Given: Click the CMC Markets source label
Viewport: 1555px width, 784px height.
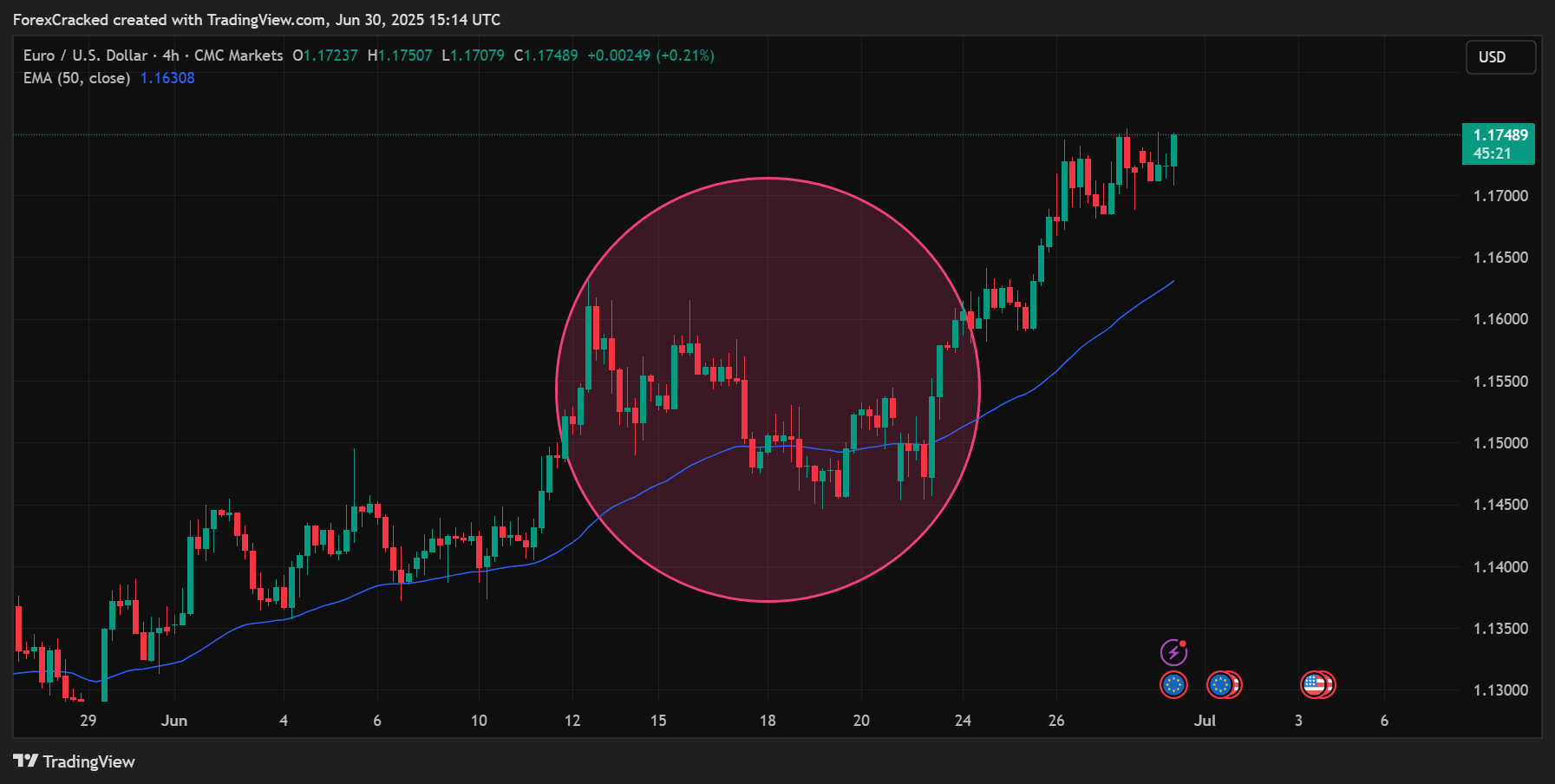Looking at the screenshot, I should point(238,56).
